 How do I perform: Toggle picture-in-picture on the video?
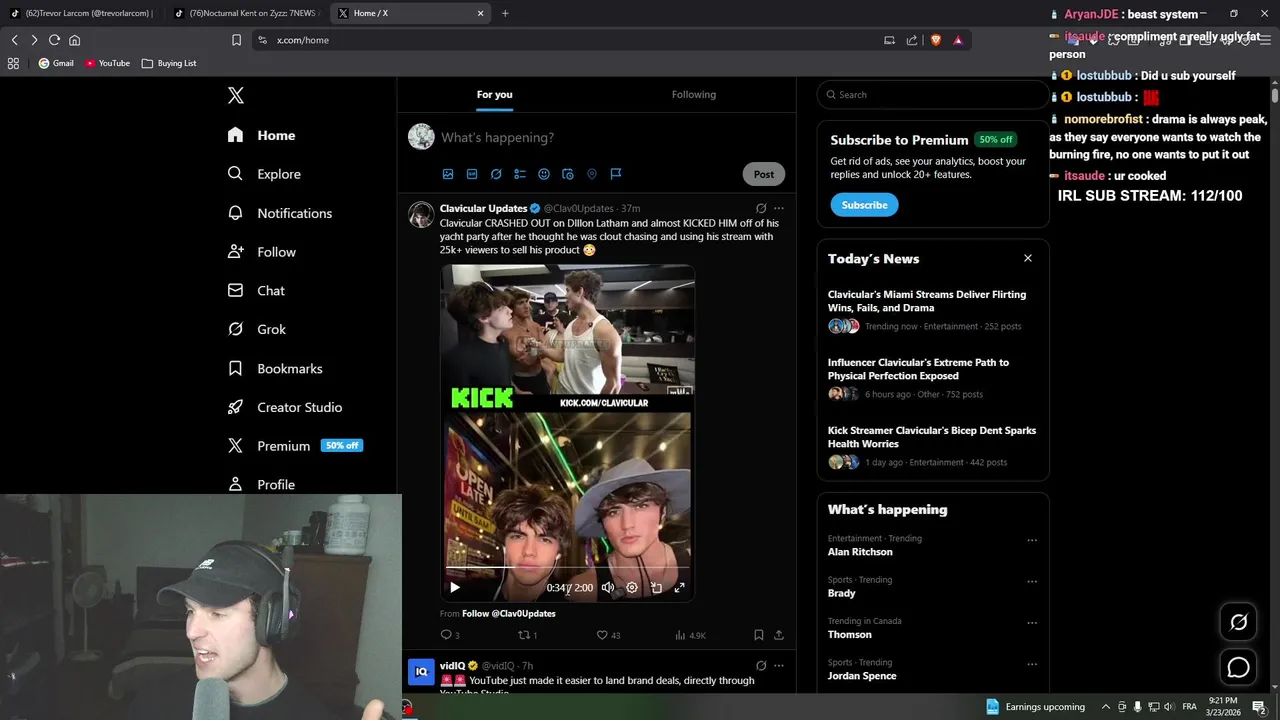point(656,588)
